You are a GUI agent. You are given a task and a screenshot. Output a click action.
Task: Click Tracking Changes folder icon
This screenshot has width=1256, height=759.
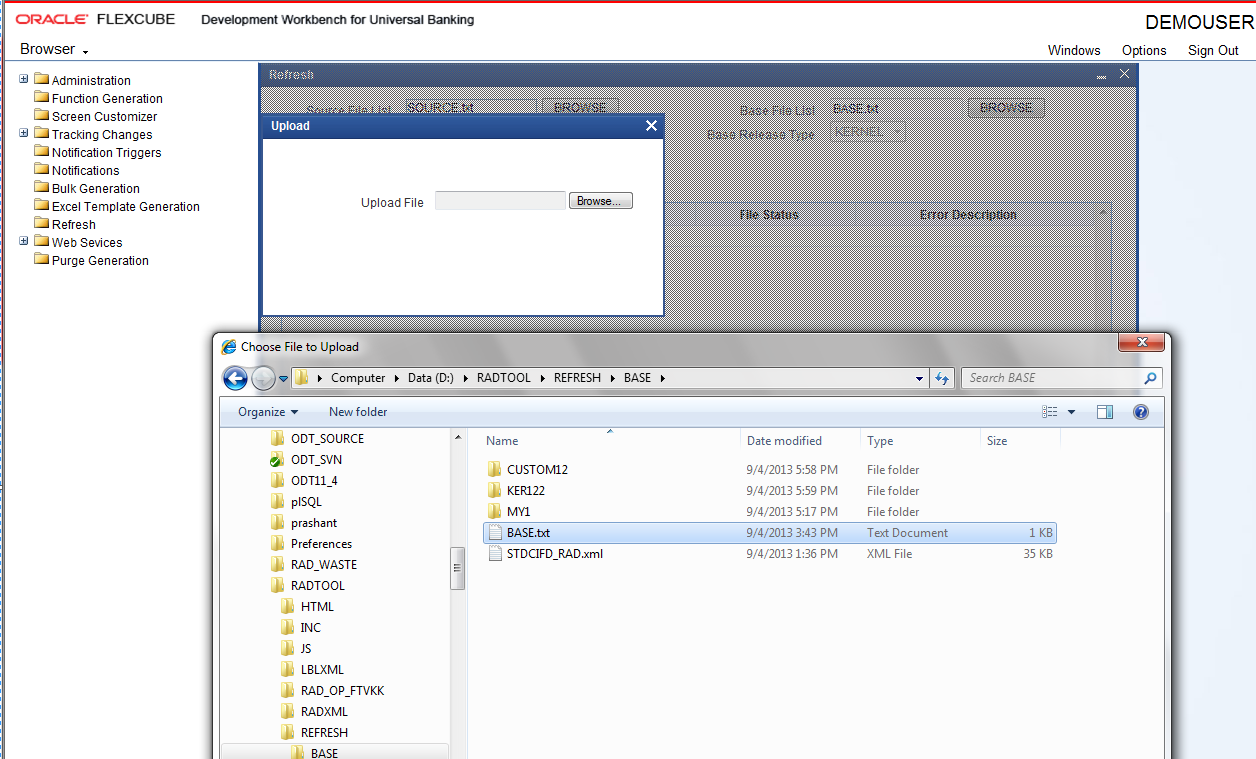click(41, 133)
